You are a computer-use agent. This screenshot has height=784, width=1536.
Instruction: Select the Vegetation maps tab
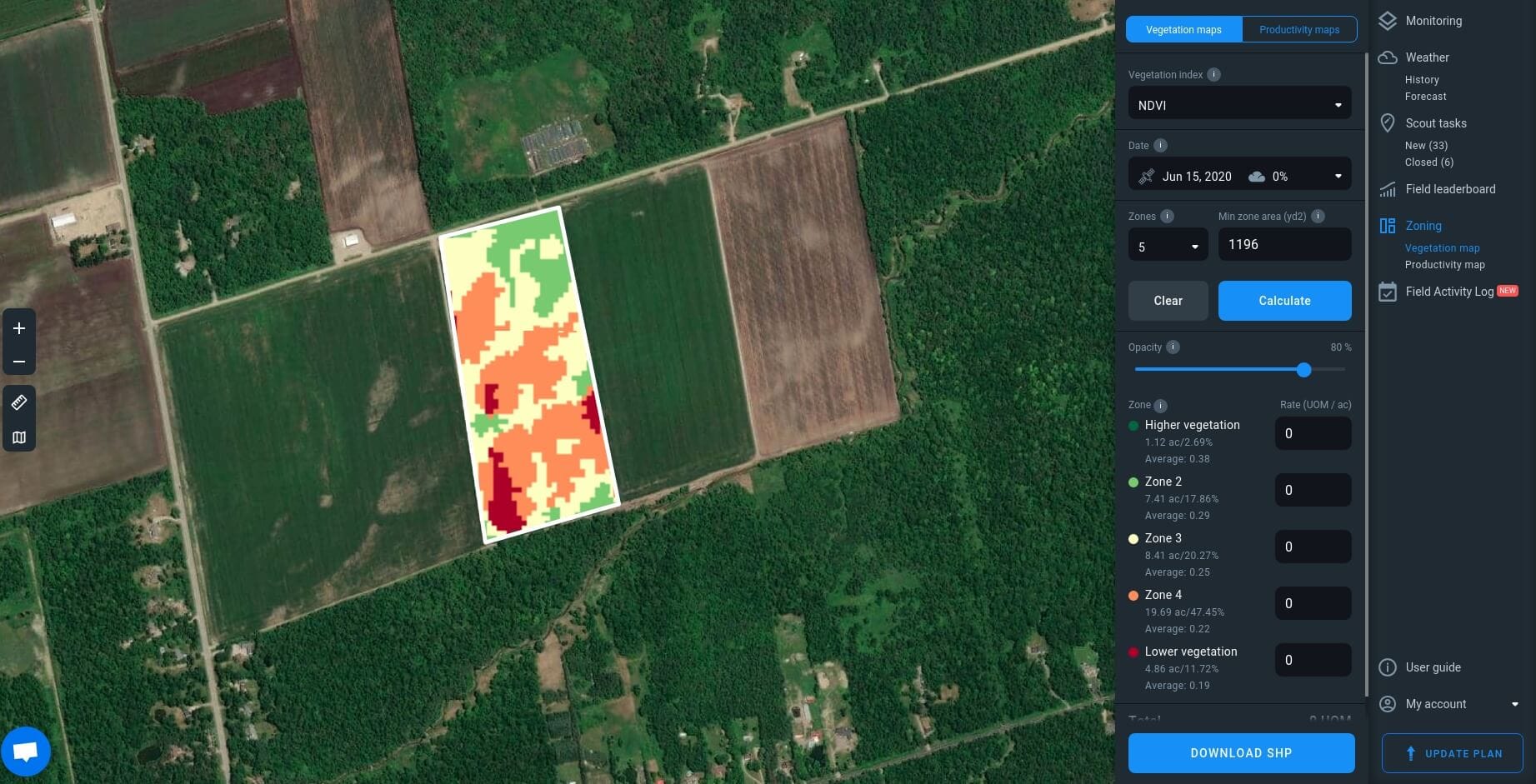(1183, 29)
